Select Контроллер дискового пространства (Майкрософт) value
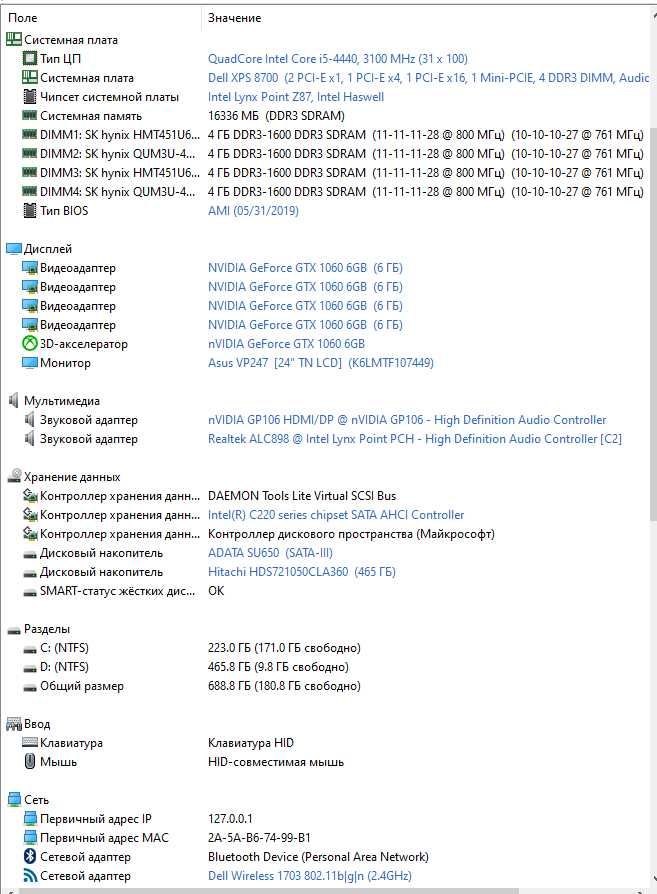657x894 pixels. point(351,534)
